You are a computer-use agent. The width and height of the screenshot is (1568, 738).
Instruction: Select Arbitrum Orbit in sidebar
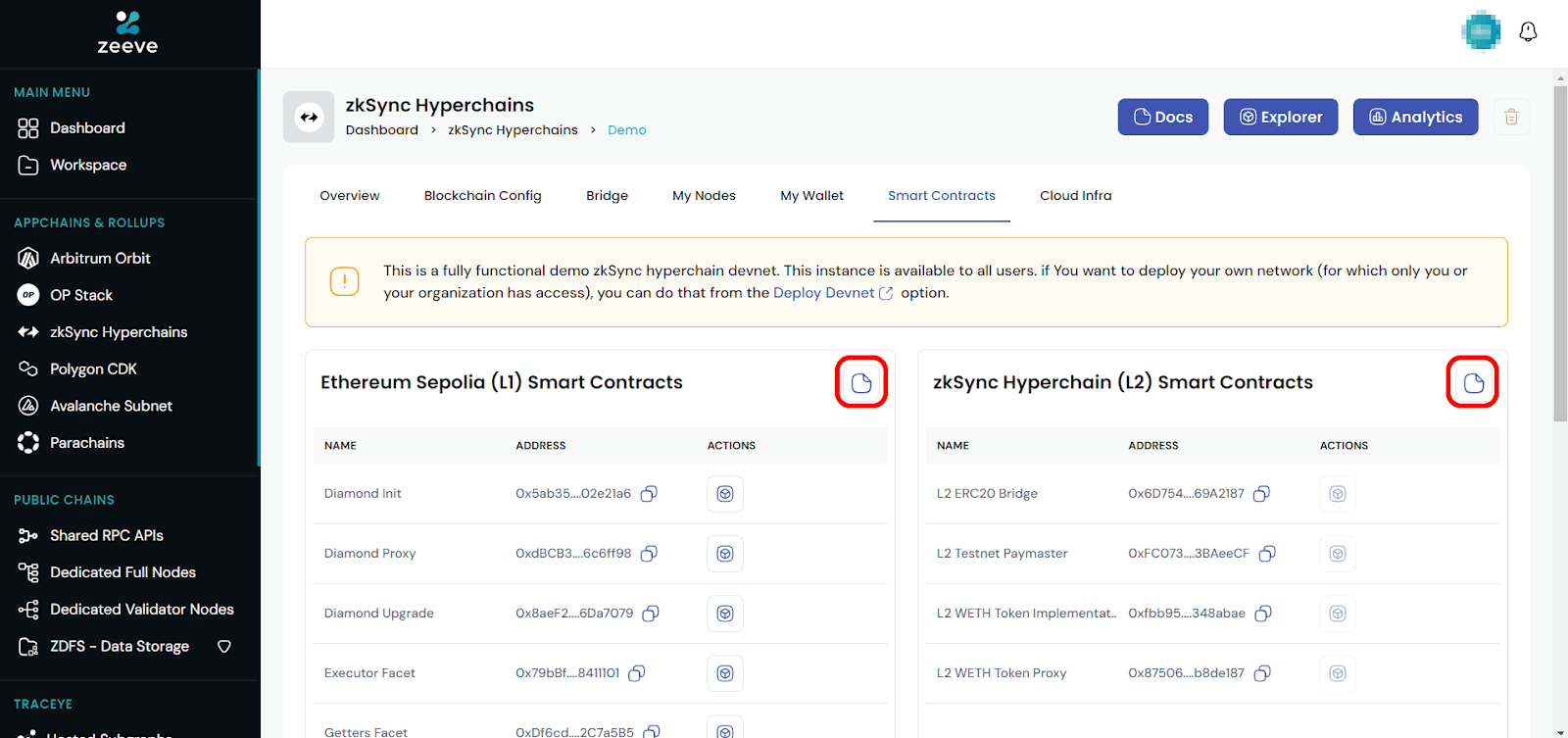pyautogui.click(x=100, y=259)
